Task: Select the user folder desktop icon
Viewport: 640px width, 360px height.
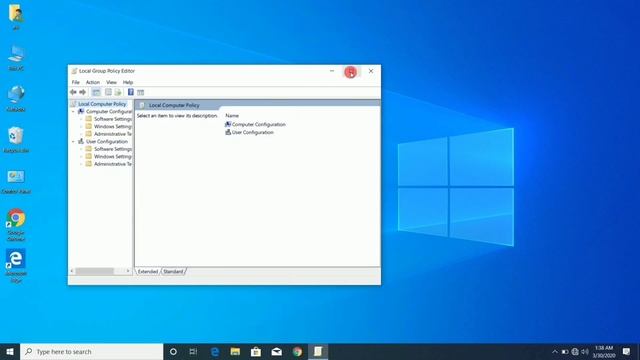Action: pyautogui.click(x=16, y=17)
